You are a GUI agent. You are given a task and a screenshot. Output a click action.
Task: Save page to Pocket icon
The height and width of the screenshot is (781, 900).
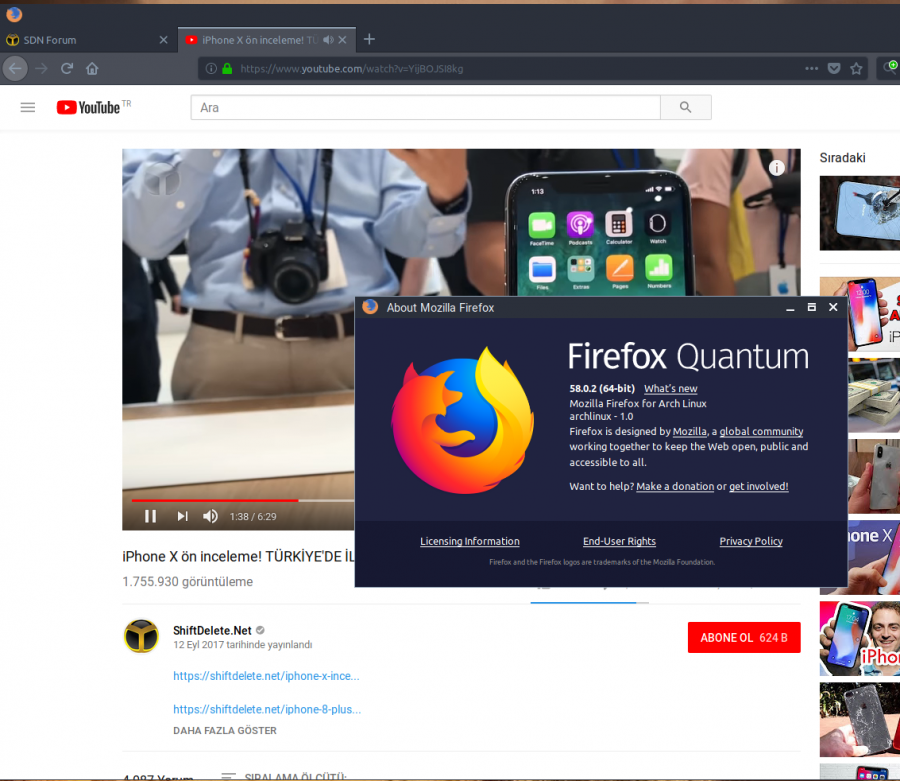tap(834, 69)
